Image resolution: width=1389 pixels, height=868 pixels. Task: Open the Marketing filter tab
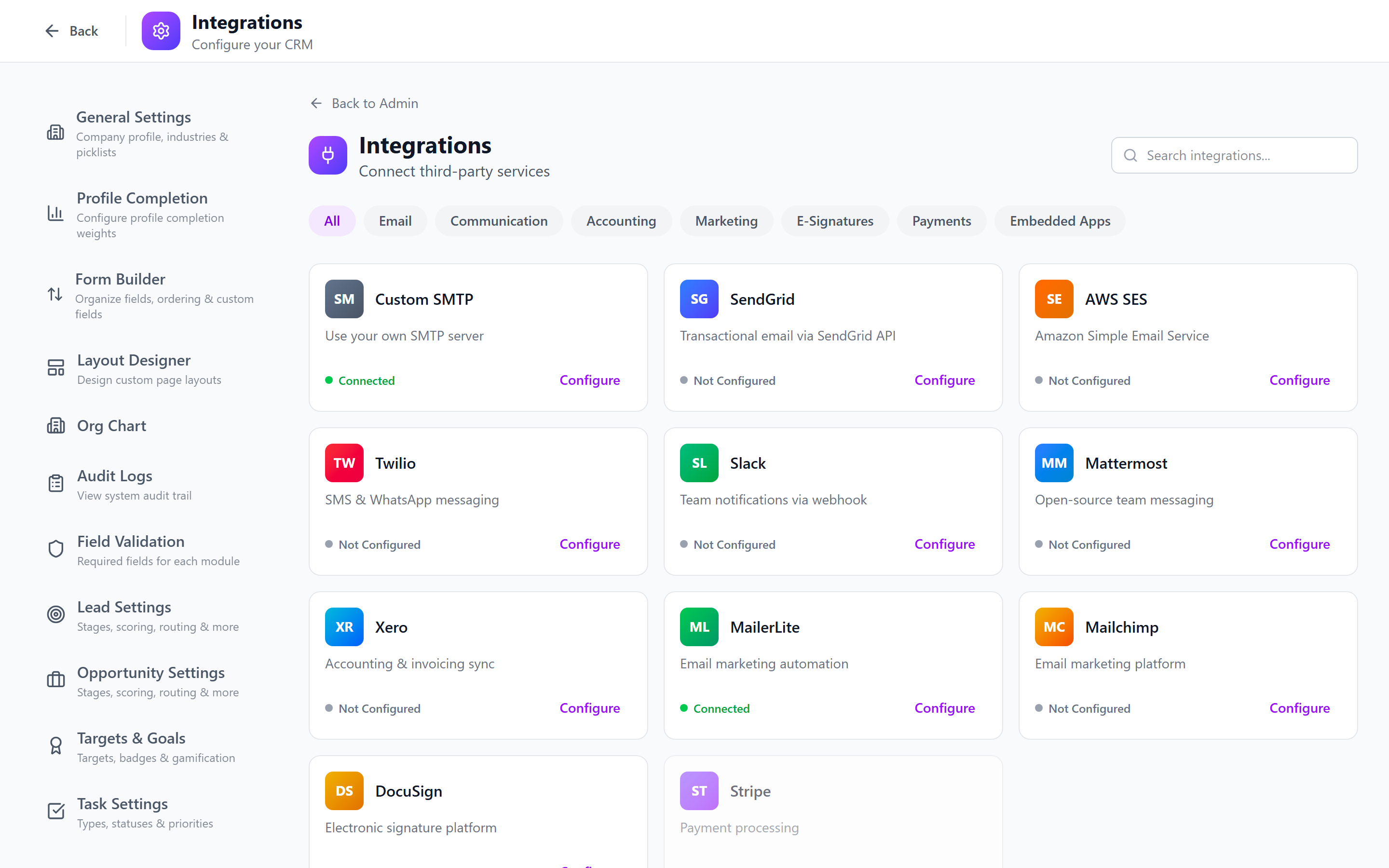pyautogui.click(x=726, y=221)
